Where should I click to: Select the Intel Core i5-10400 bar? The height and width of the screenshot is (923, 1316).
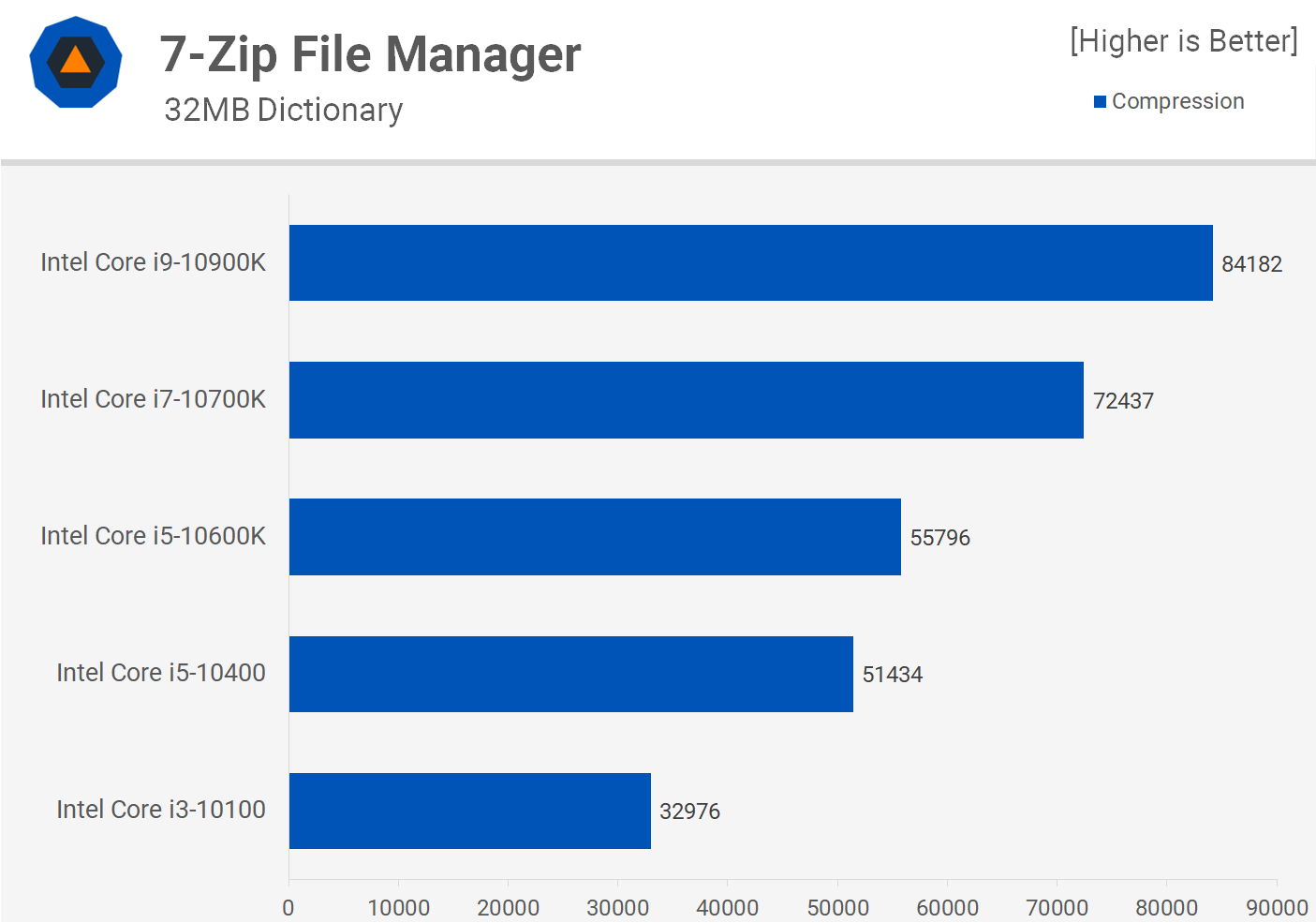tap(570, 674)
